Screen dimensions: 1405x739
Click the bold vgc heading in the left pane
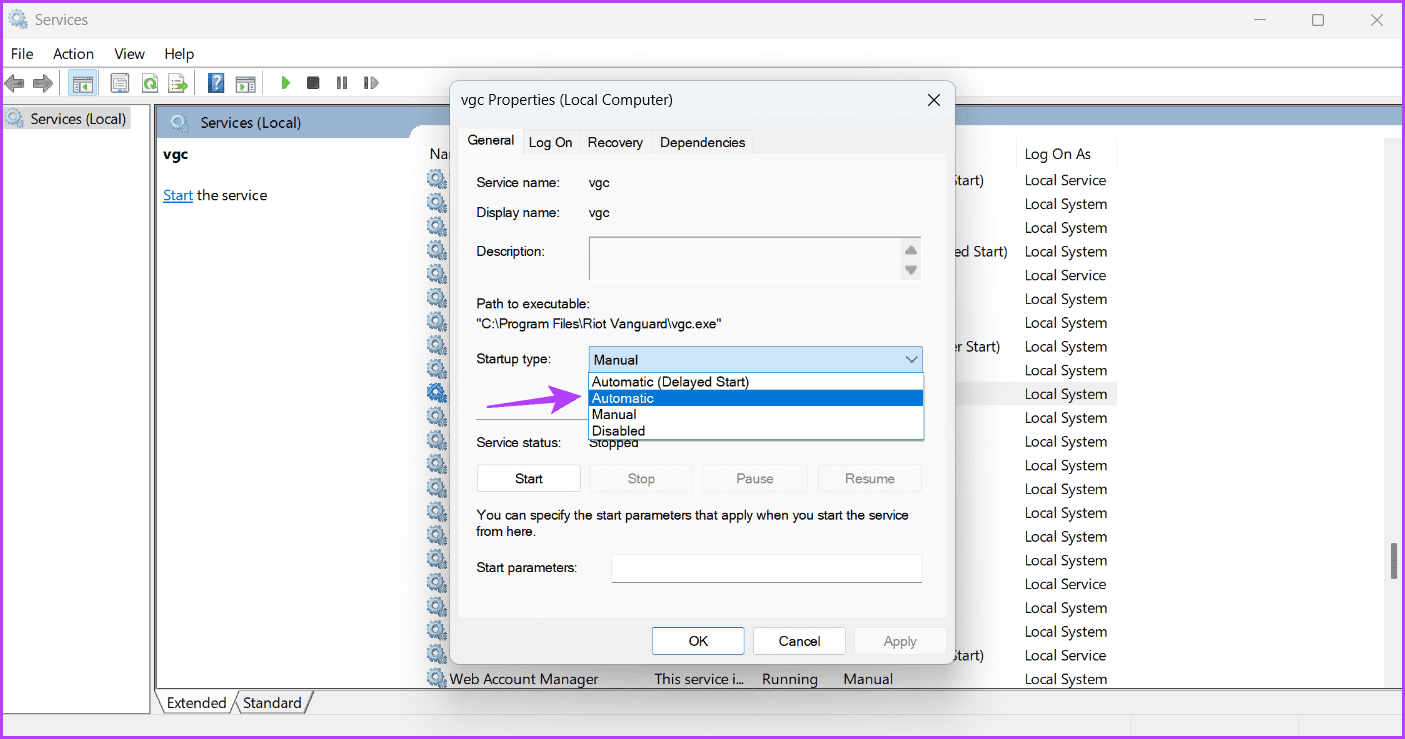[x=176, y=155]
